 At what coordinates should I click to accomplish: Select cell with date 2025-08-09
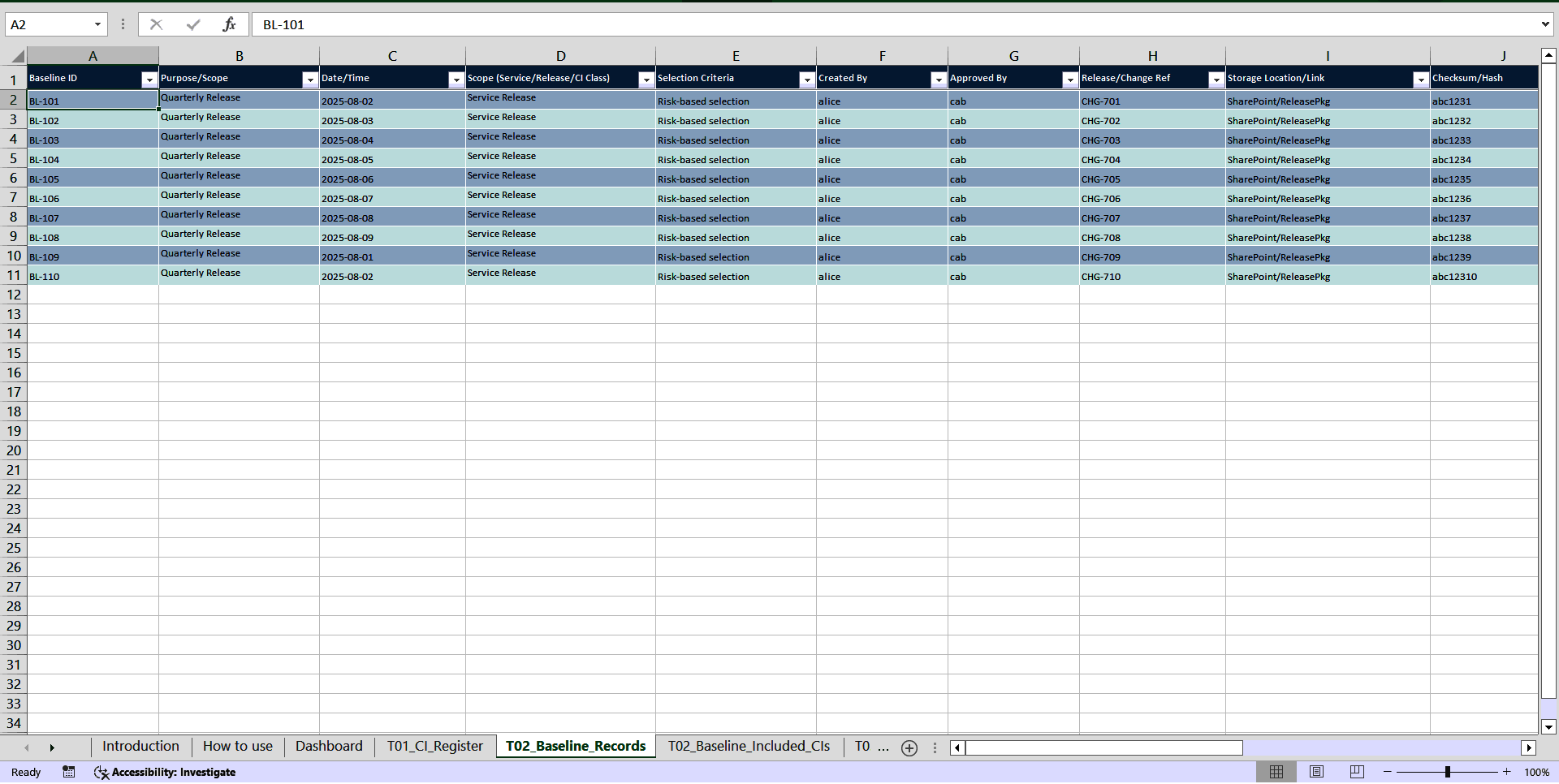[x=392, y=236]
